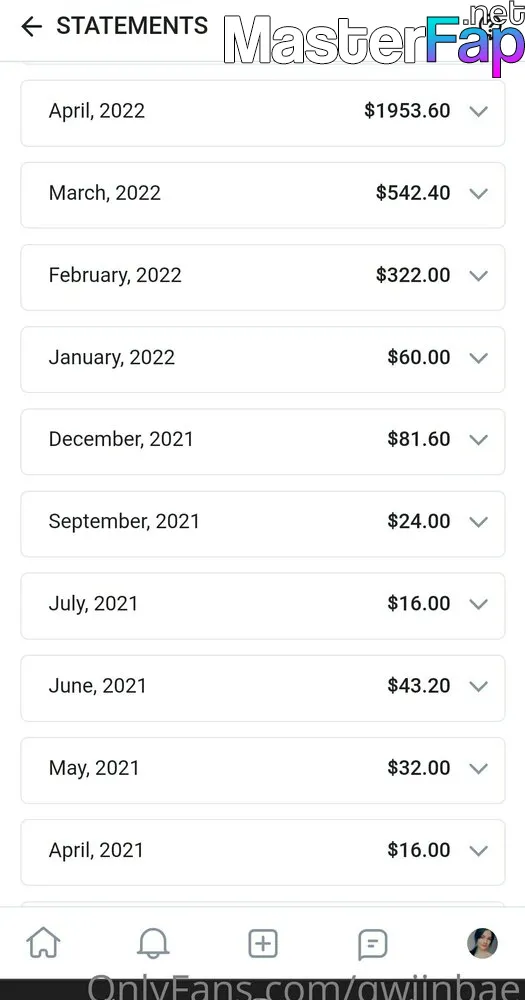This screenshot has width=525, height=1000.
Task: Open the May, 2021 statement row
Action: click(263, 770)
